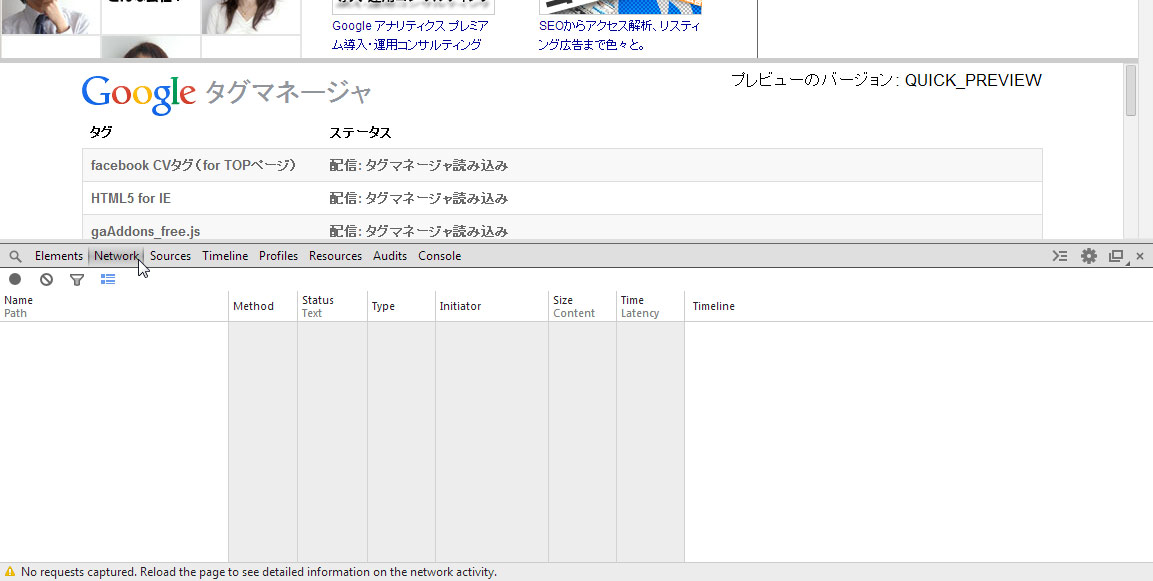The image size is (1153, 581).
Task: Clear the network log
Action: [x=46, y=279]
